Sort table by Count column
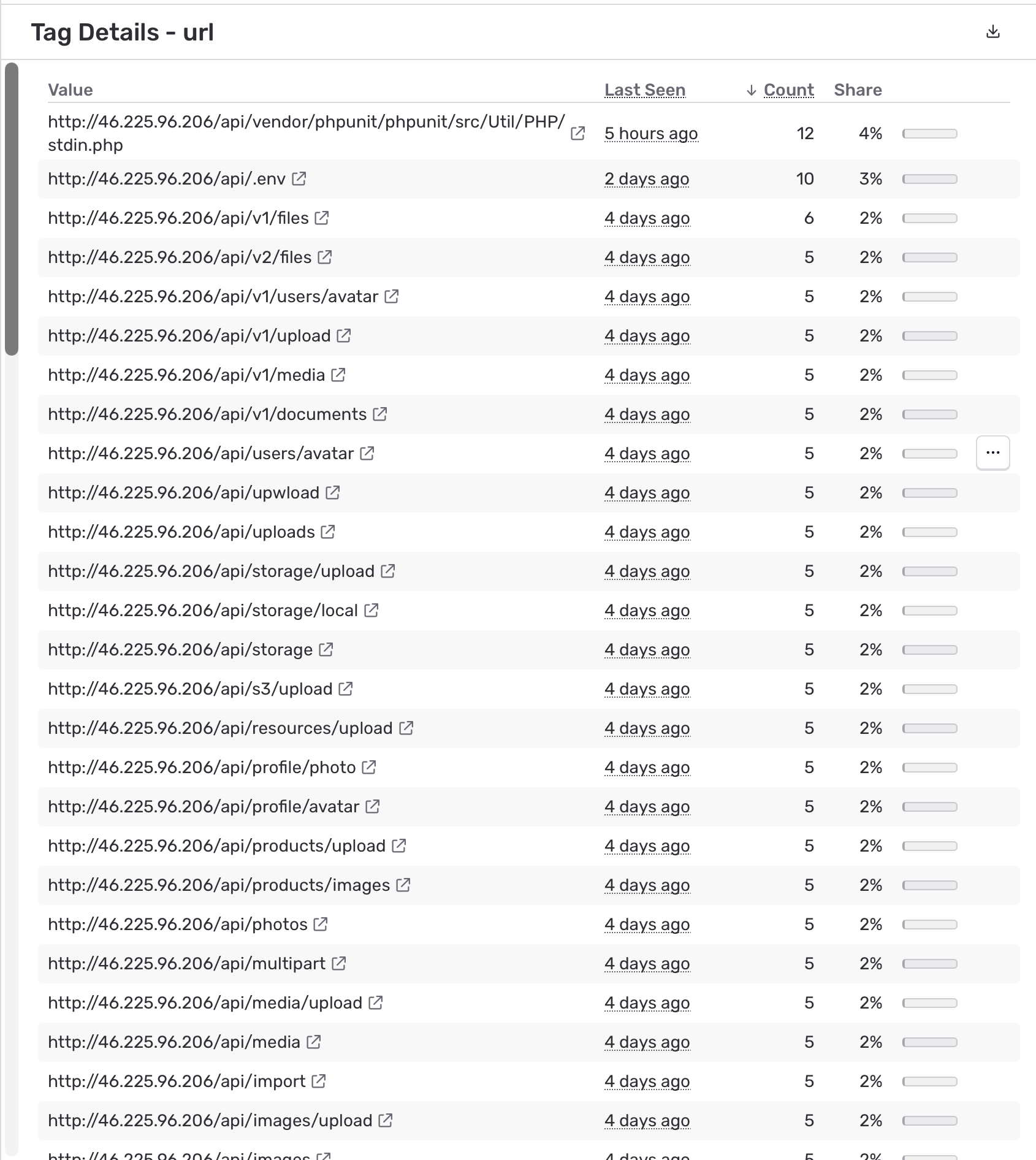 (788, 90)
